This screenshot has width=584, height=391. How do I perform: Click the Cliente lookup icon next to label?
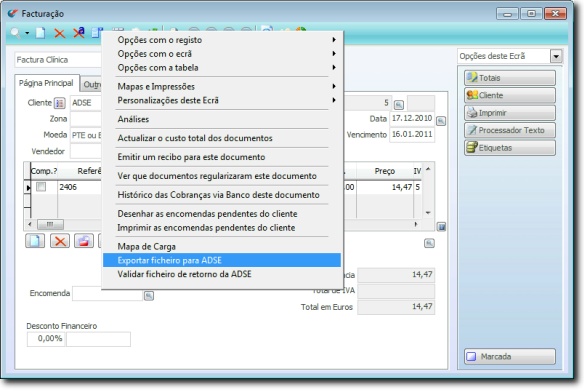[x=60, y=103]
